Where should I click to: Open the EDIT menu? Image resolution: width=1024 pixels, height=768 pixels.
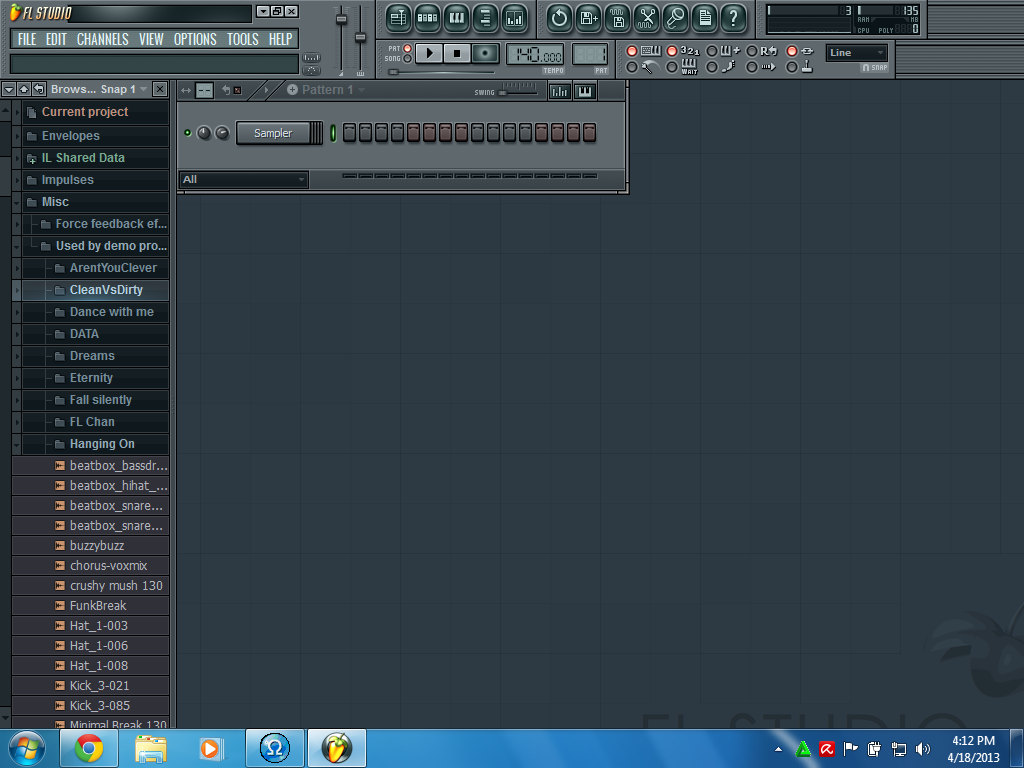tap(56, 39)
